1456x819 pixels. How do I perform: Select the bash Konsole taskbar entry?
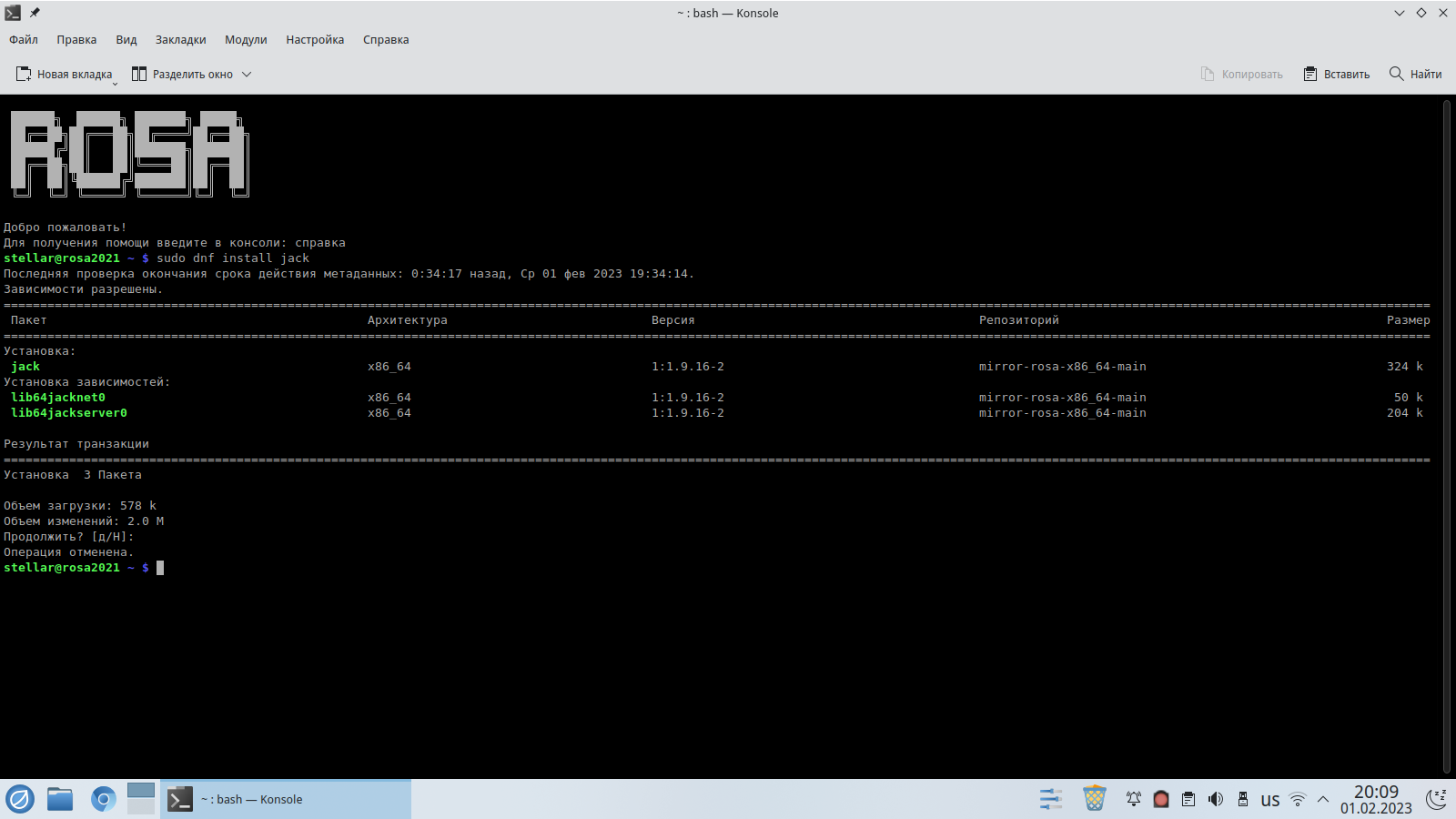[286, 799]
